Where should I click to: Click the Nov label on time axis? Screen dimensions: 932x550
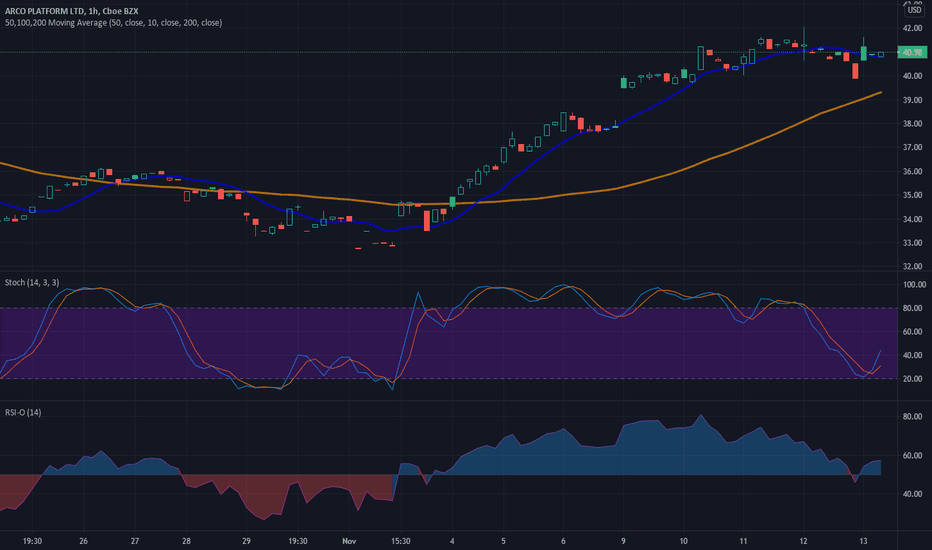(x=349, y=541)
